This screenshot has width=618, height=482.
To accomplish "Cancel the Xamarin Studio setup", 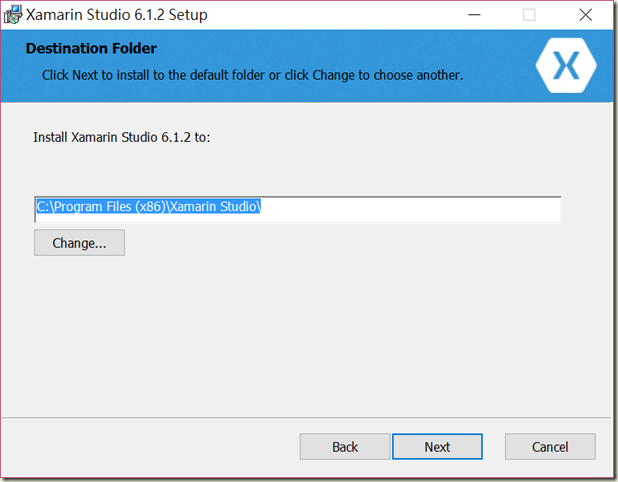I will point(550,447).
